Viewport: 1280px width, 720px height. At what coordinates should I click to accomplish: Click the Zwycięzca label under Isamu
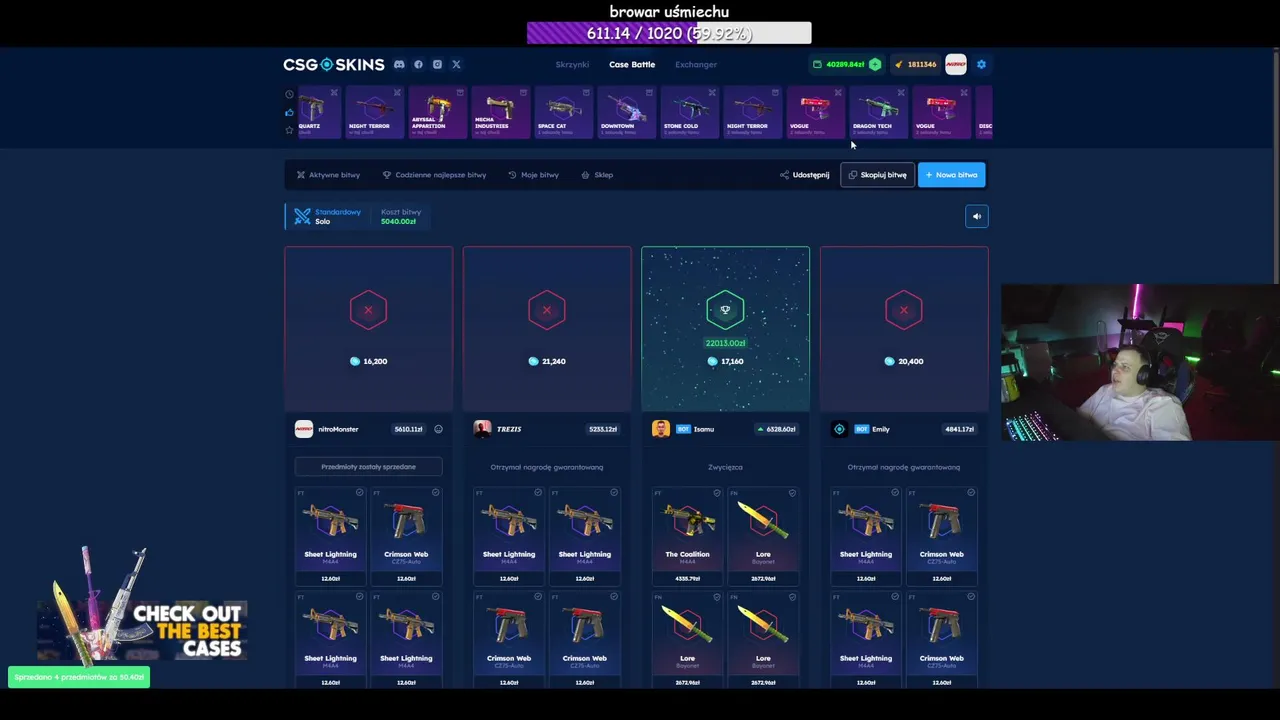click(x=725, y=467)
